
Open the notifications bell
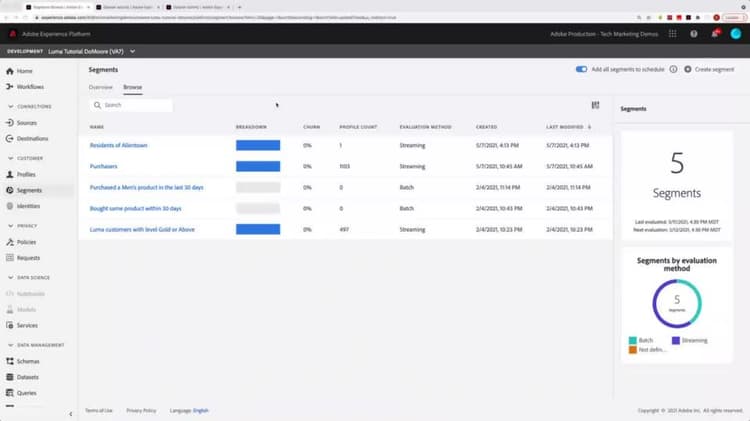click(715, 33)
